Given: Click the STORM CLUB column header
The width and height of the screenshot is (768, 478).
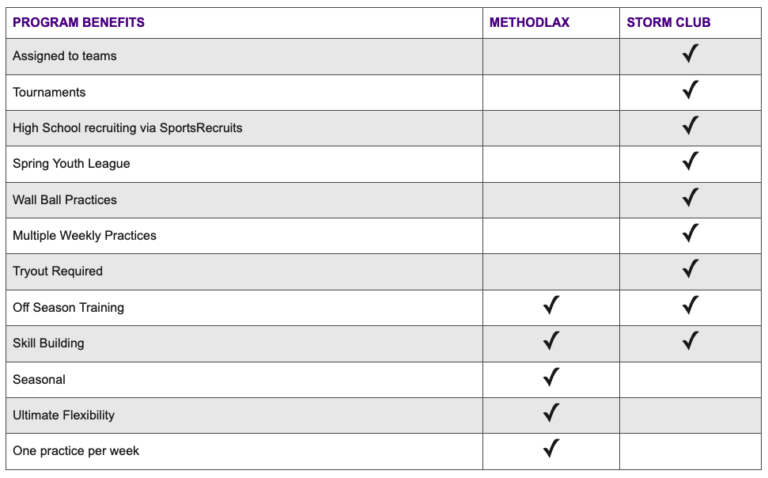Looking at the screenshot, I should pyautogui.click(x=668, y=22).
